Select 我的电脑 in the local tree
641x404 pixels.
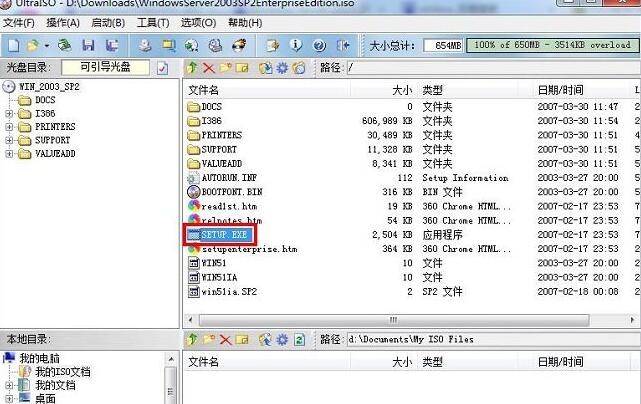pos(39,358)
